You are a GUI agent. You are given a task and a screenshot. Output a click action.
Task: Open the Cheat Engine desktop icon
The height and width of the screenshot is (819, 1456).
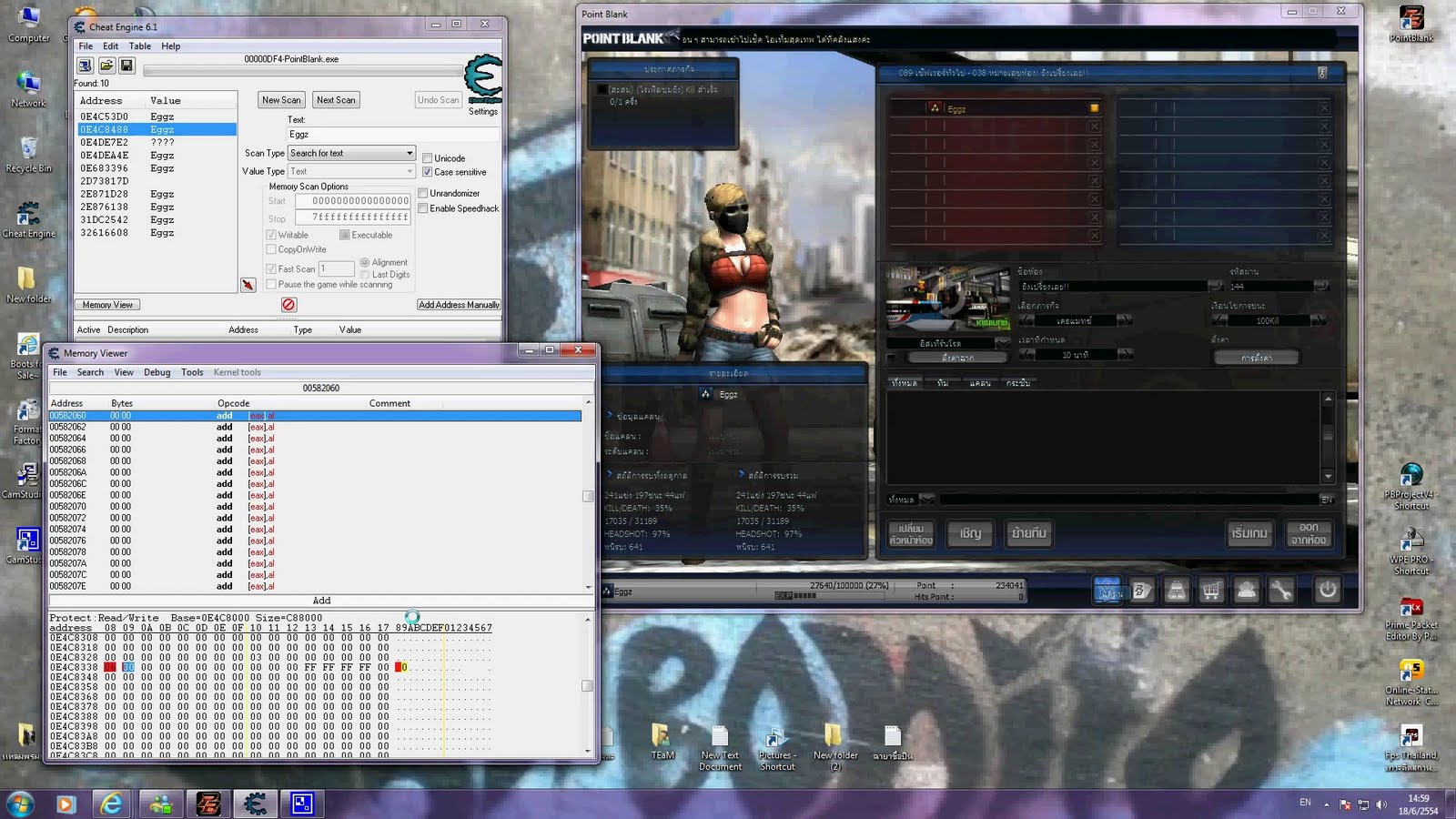(x=28, y=219)
